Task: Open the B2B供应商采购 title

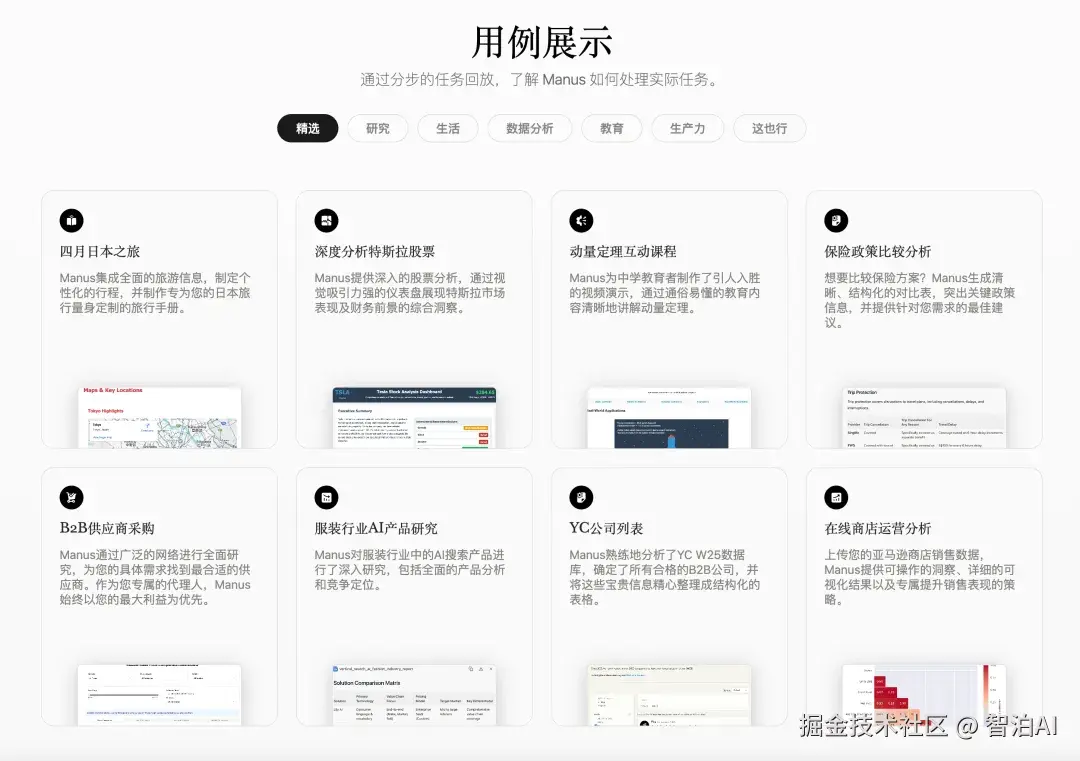Action: 107,528
